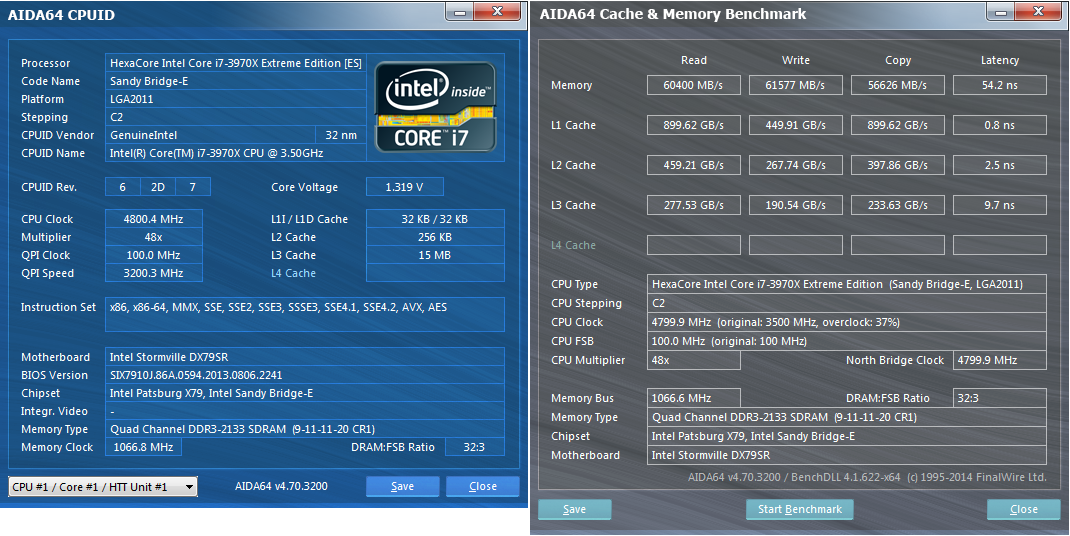Click the L2 Cache Latency value 2.5 ns

(1000, 165)
